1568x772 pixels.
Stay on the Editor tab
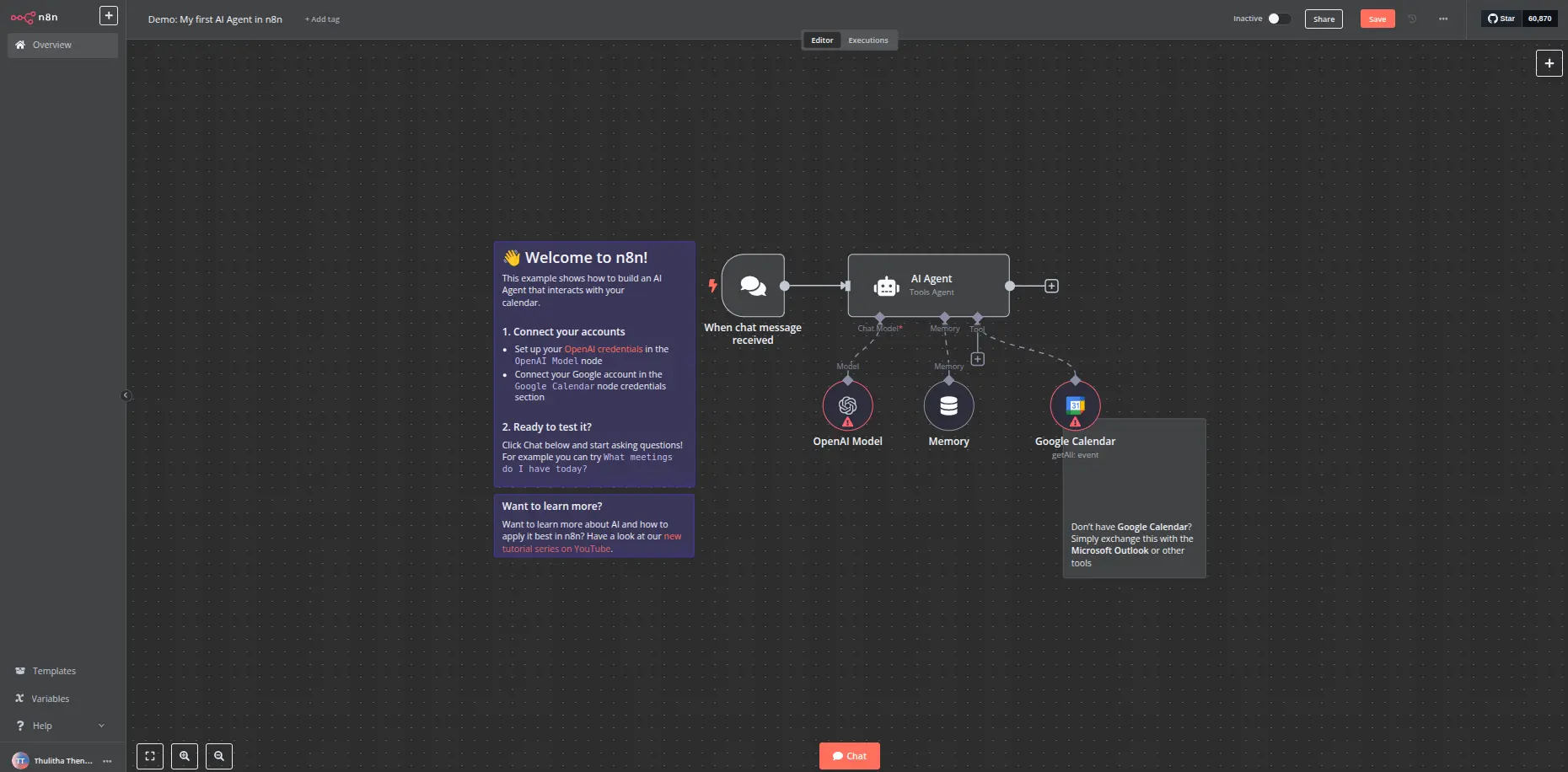pos(822,40)
